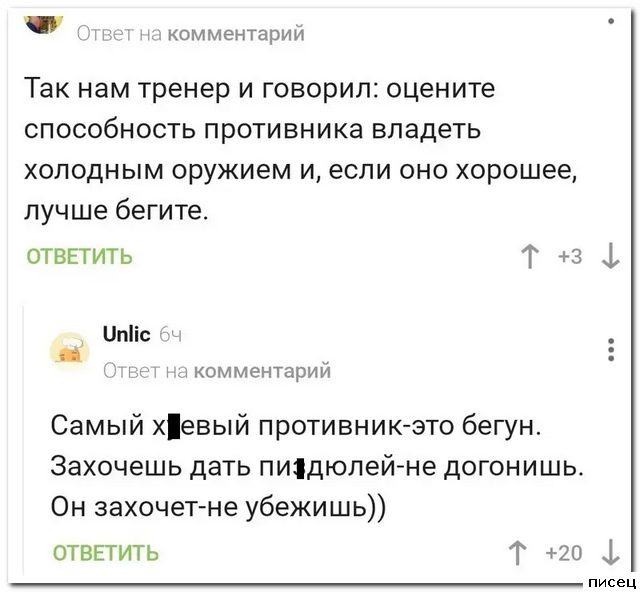640x592 pixels.
Task: Click the options dot at the top right
Action: 611,20
